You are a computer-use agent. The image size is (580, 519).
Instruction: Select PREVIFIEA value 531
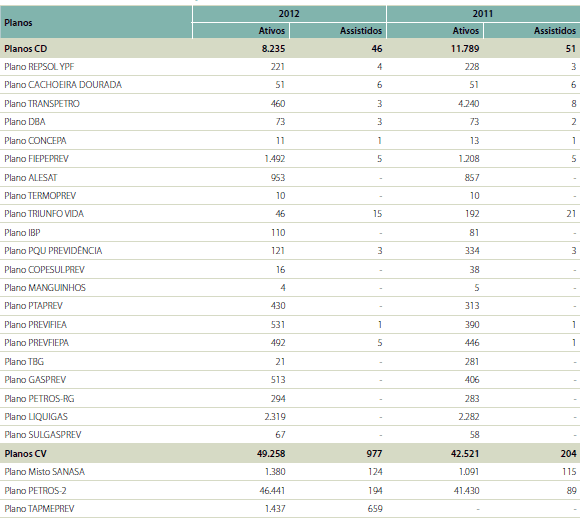coord(278,325)
